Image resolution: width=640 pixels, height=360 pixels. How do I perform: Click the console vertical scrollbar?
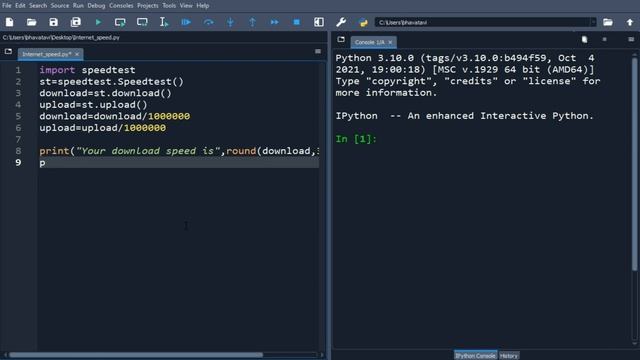tap(634, 163)
